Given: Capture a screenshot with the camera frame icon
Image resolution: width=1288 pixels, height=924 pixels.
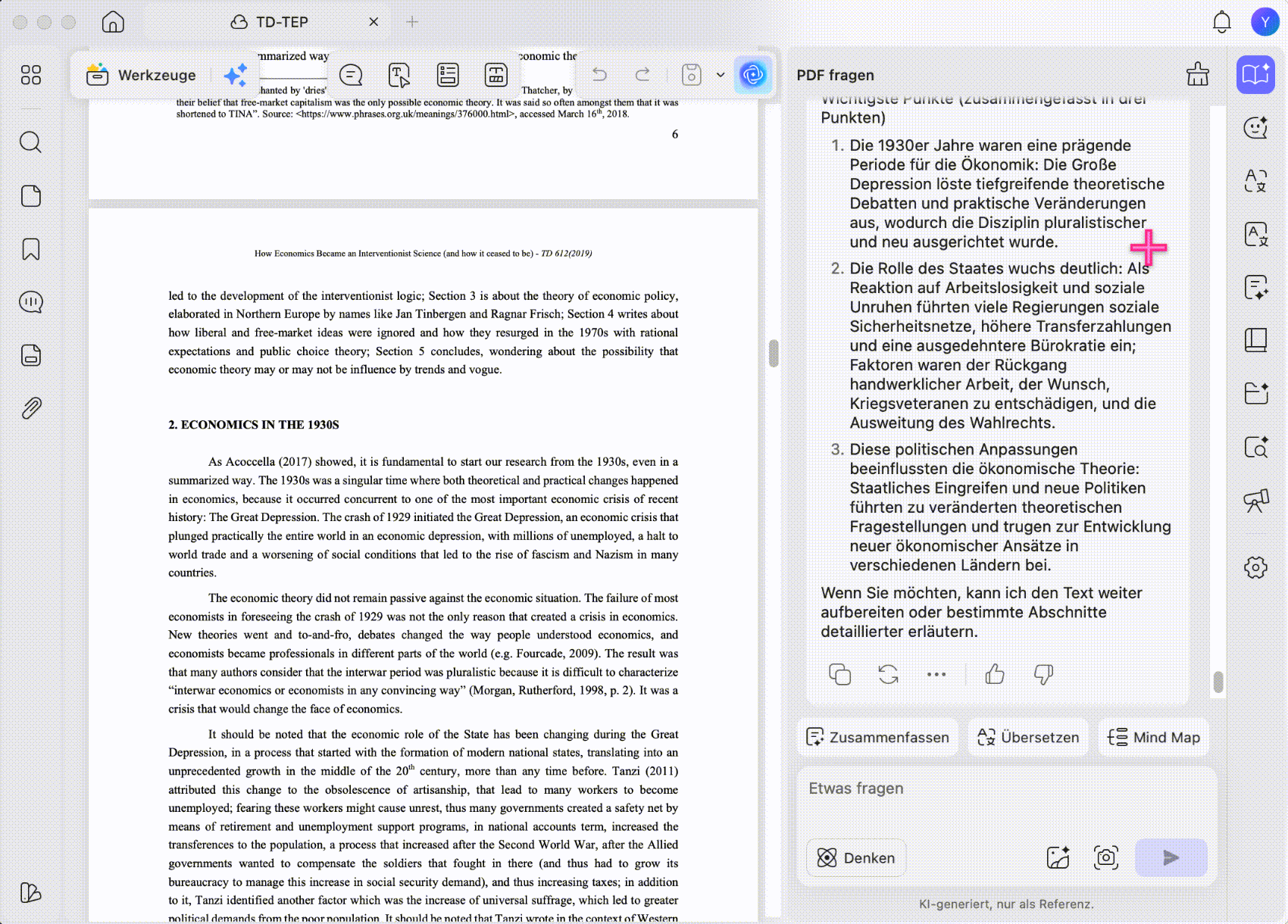Looking at the screenshot, I should click(x=1106, y=857).
